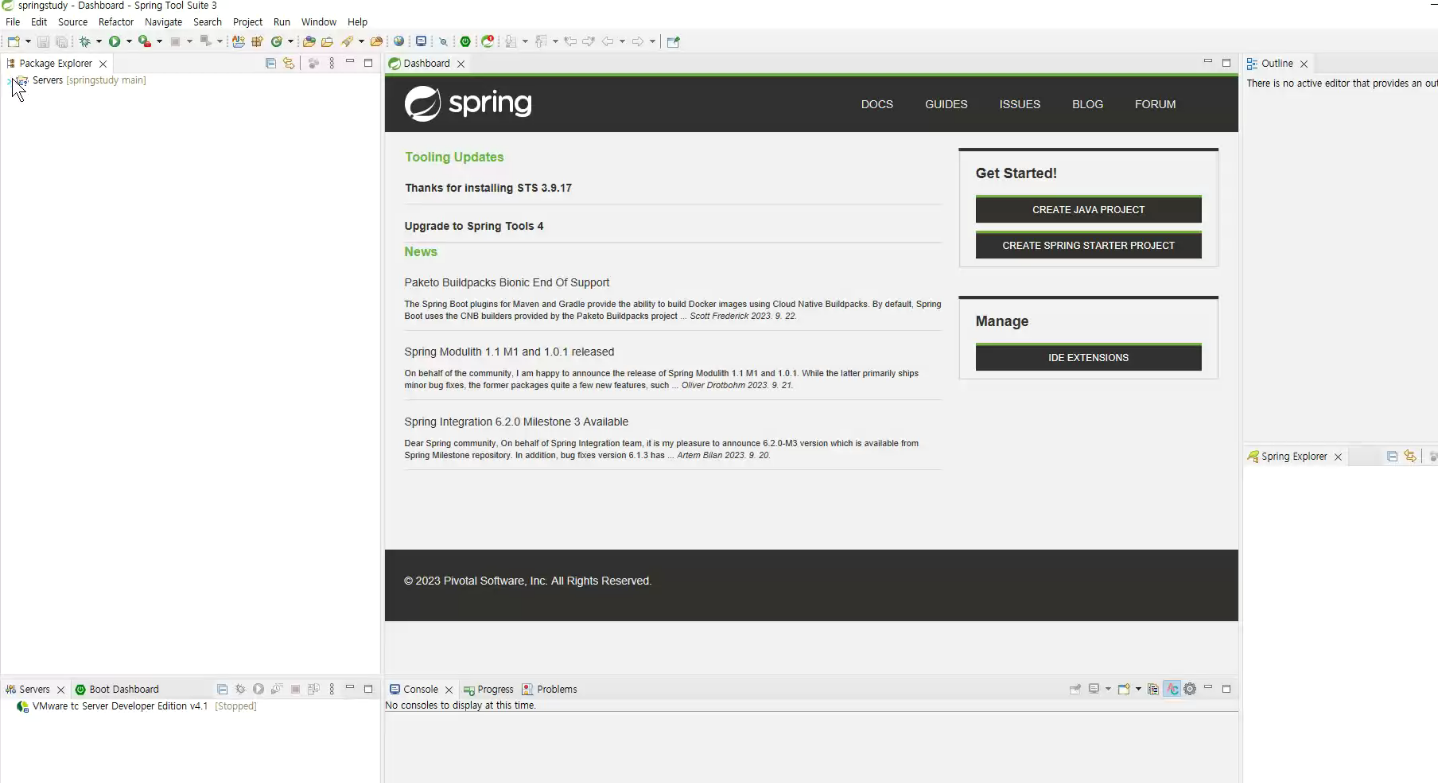Click Package Explorer View Menu dots

(332, 63)
